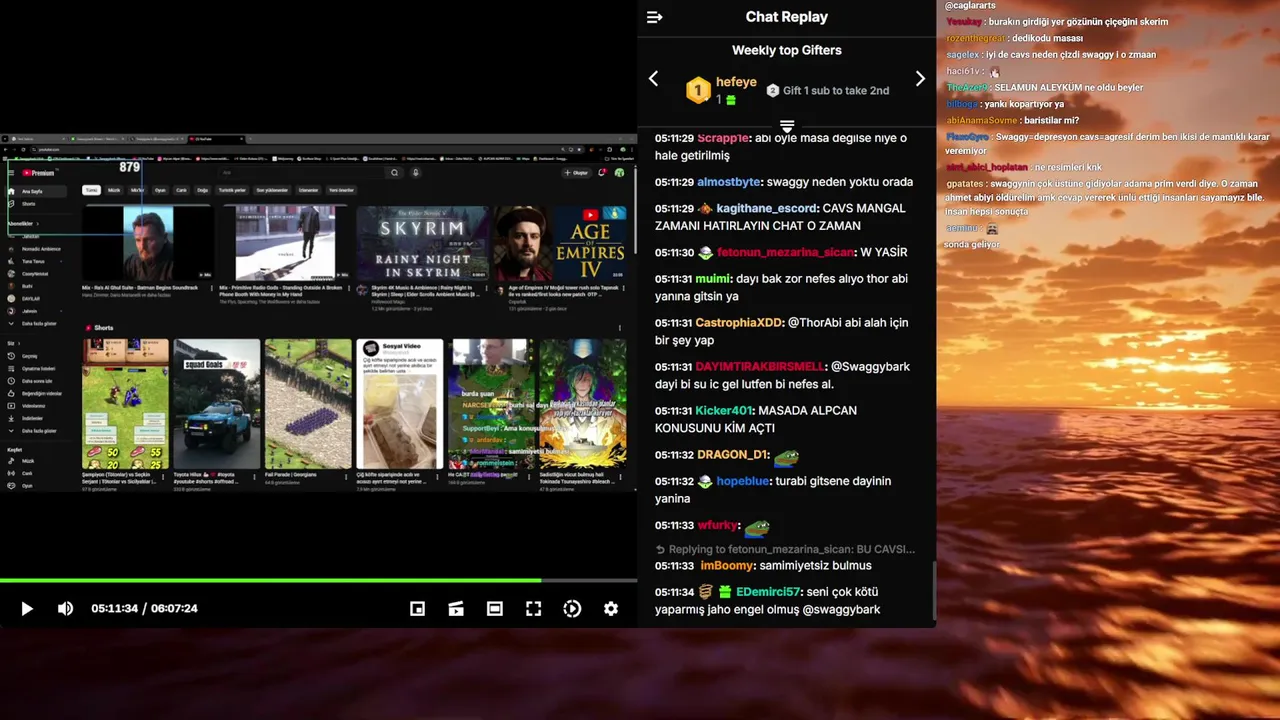Show next top gifter with right arrow
The image size is (1280, 720).
pyautogui.click(x=920, y=78)
